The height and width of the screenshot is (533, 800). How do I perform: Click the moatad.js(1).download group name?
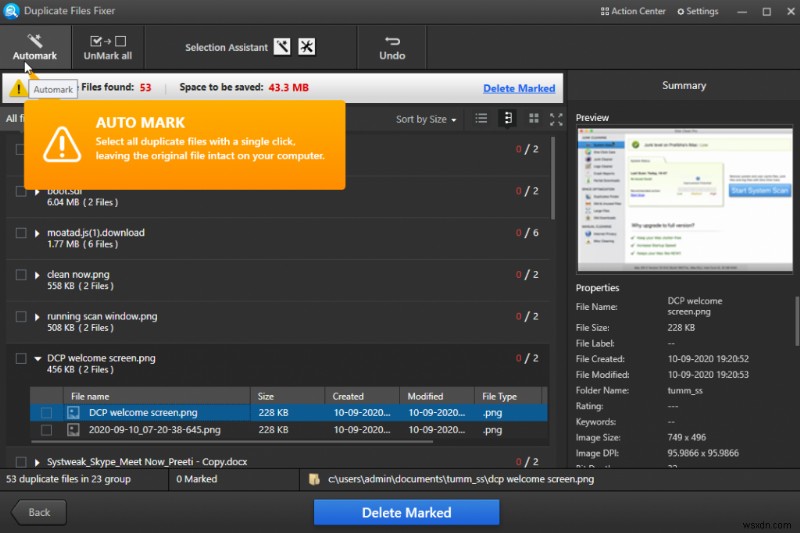(x=96, y=233)
